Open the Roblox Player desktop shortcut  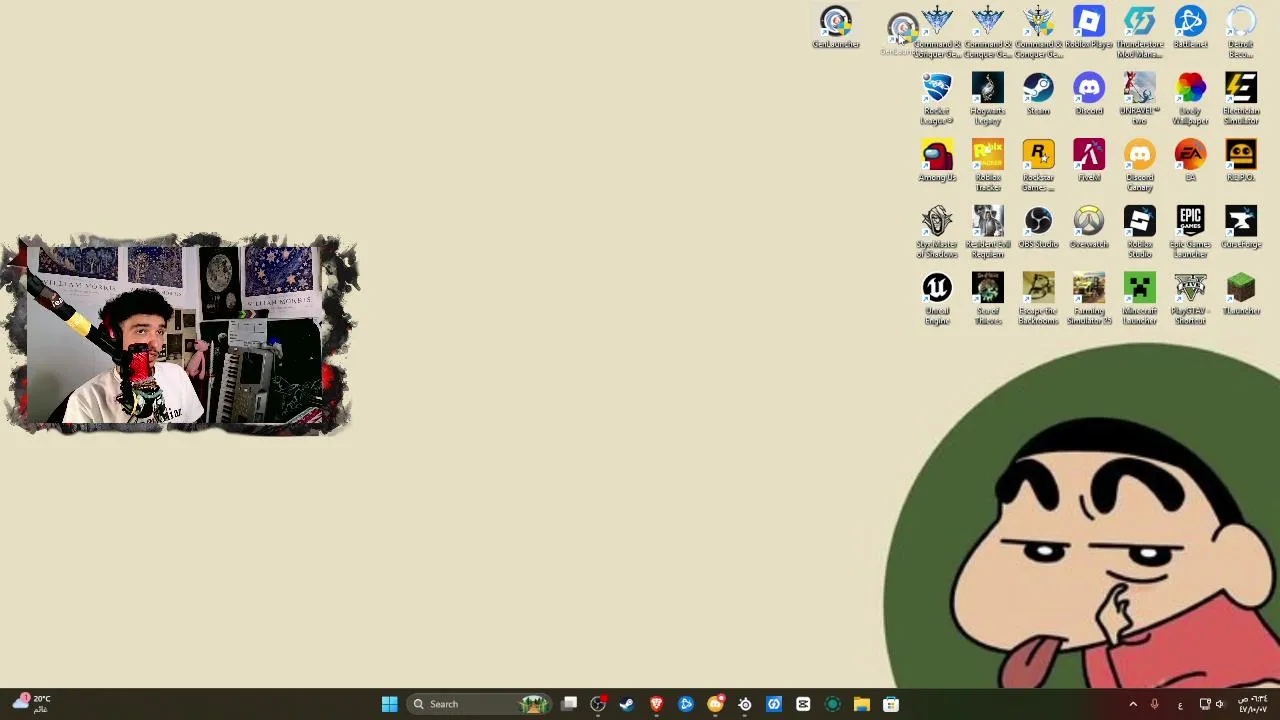(x=1089, y=28)
